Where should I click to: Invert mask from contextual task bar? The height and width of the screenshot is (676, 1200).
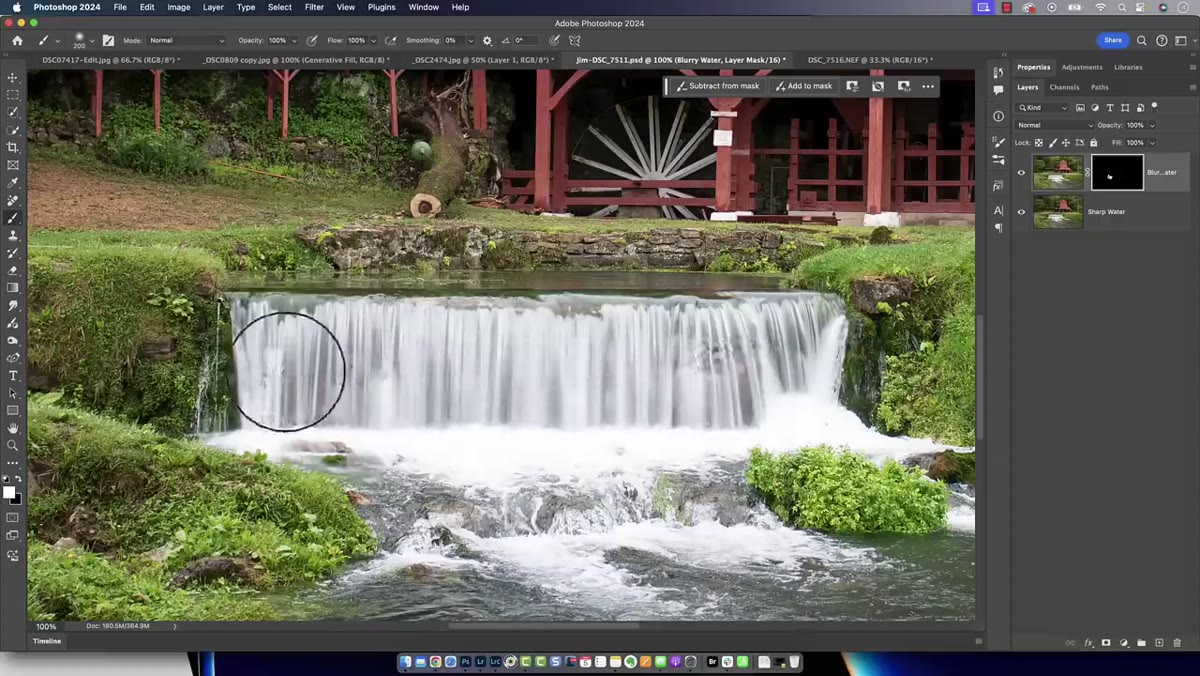(878, 86)
